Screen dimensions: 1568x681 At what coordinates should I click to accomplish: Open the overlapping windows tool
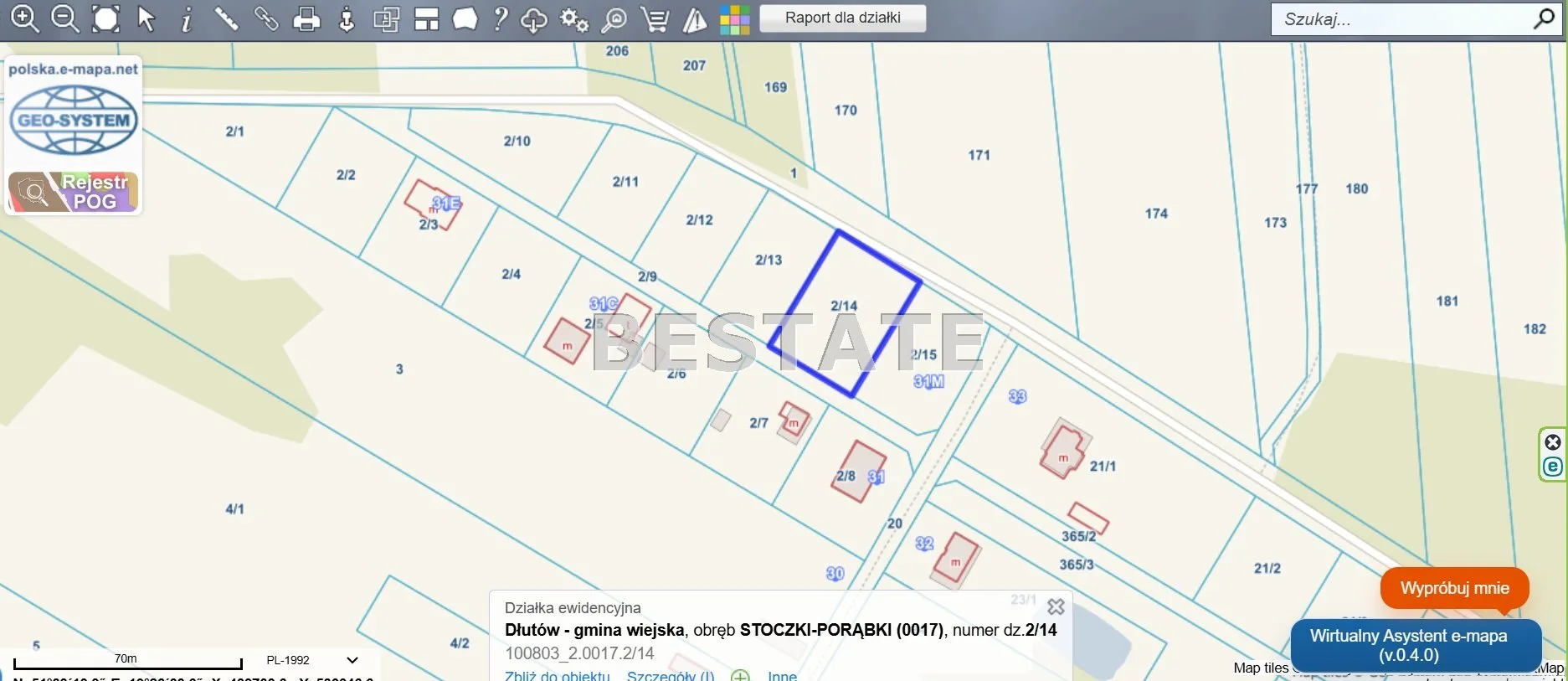pyautogui.click(x=386, y=18)
